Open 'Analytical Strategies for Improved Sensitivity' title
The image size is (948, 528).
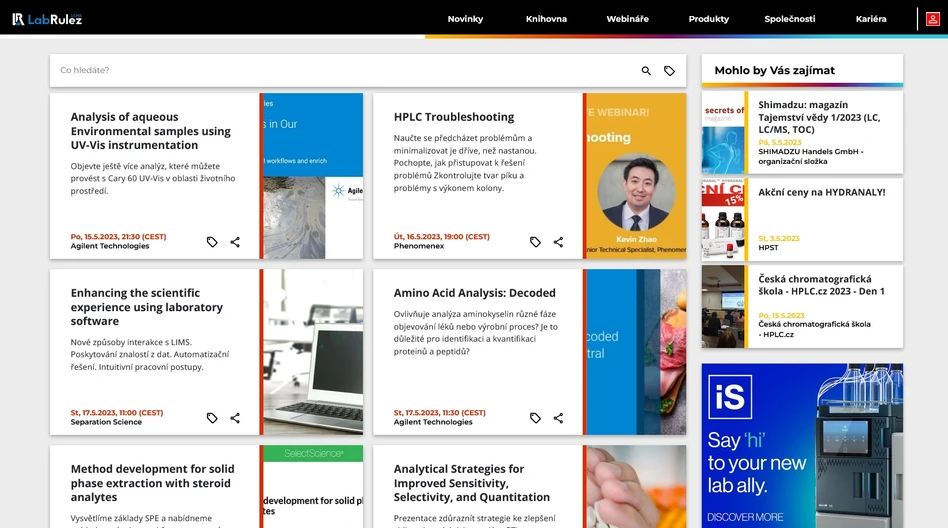tap(472, 483)
